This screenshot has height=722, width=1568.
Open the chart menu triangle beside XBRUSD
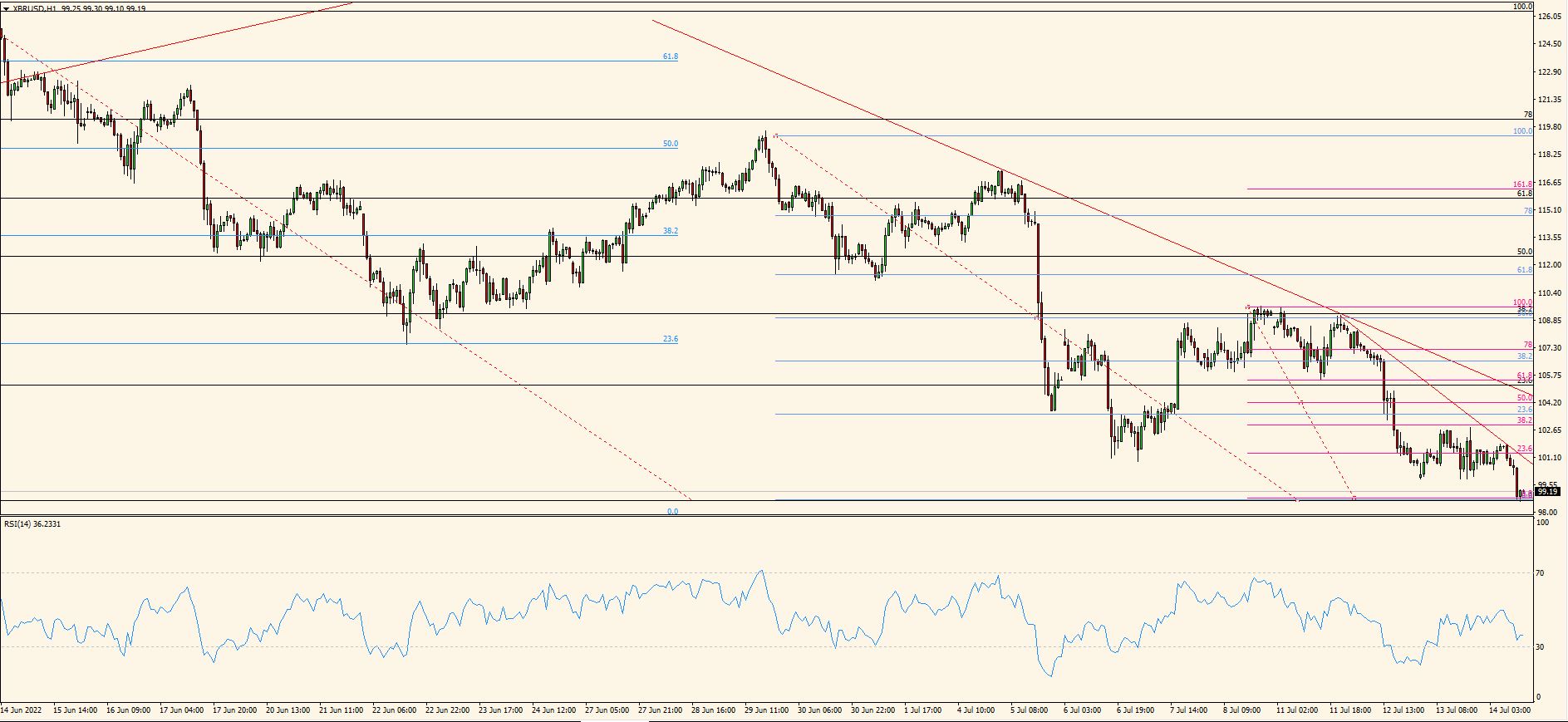(7, 8)
